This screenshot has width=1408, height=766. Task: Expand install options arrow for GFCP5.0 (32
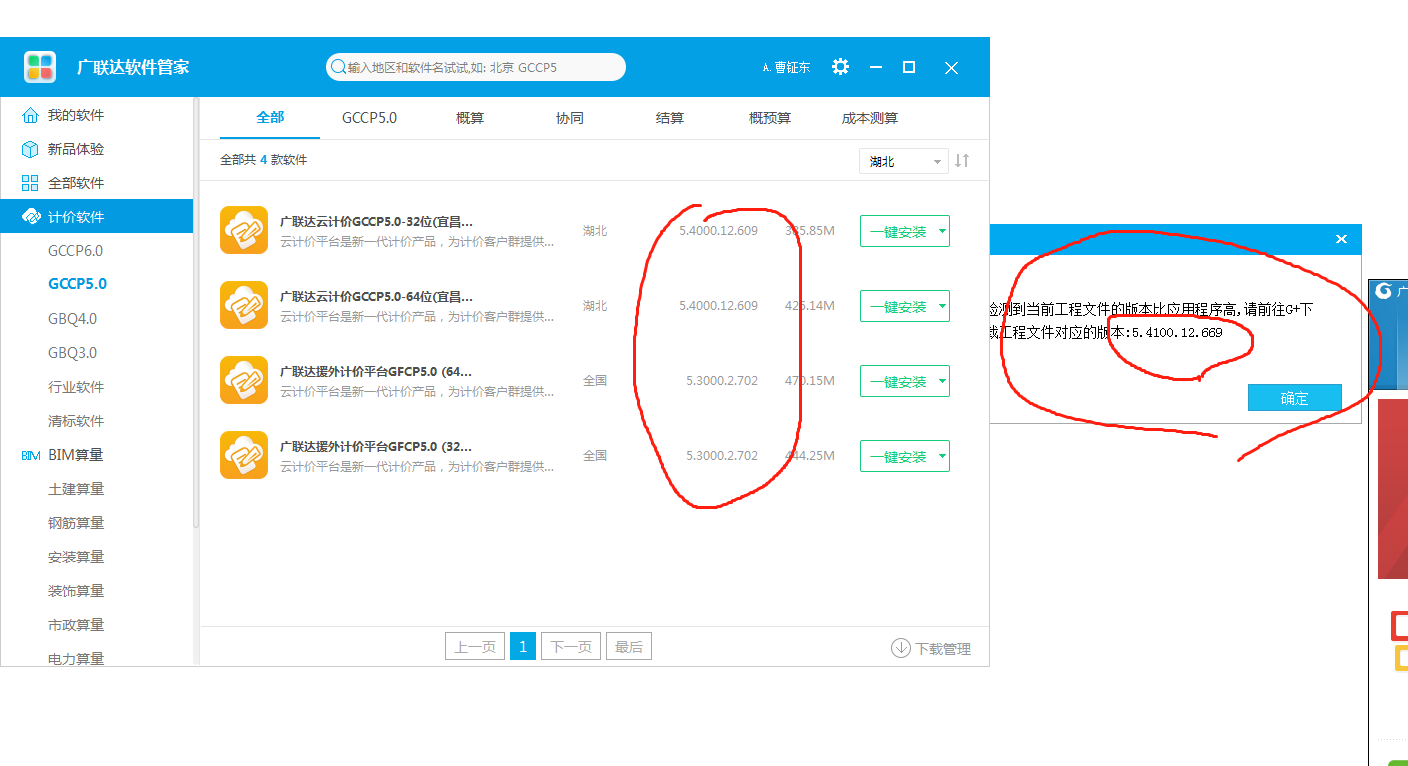[941, 457]
